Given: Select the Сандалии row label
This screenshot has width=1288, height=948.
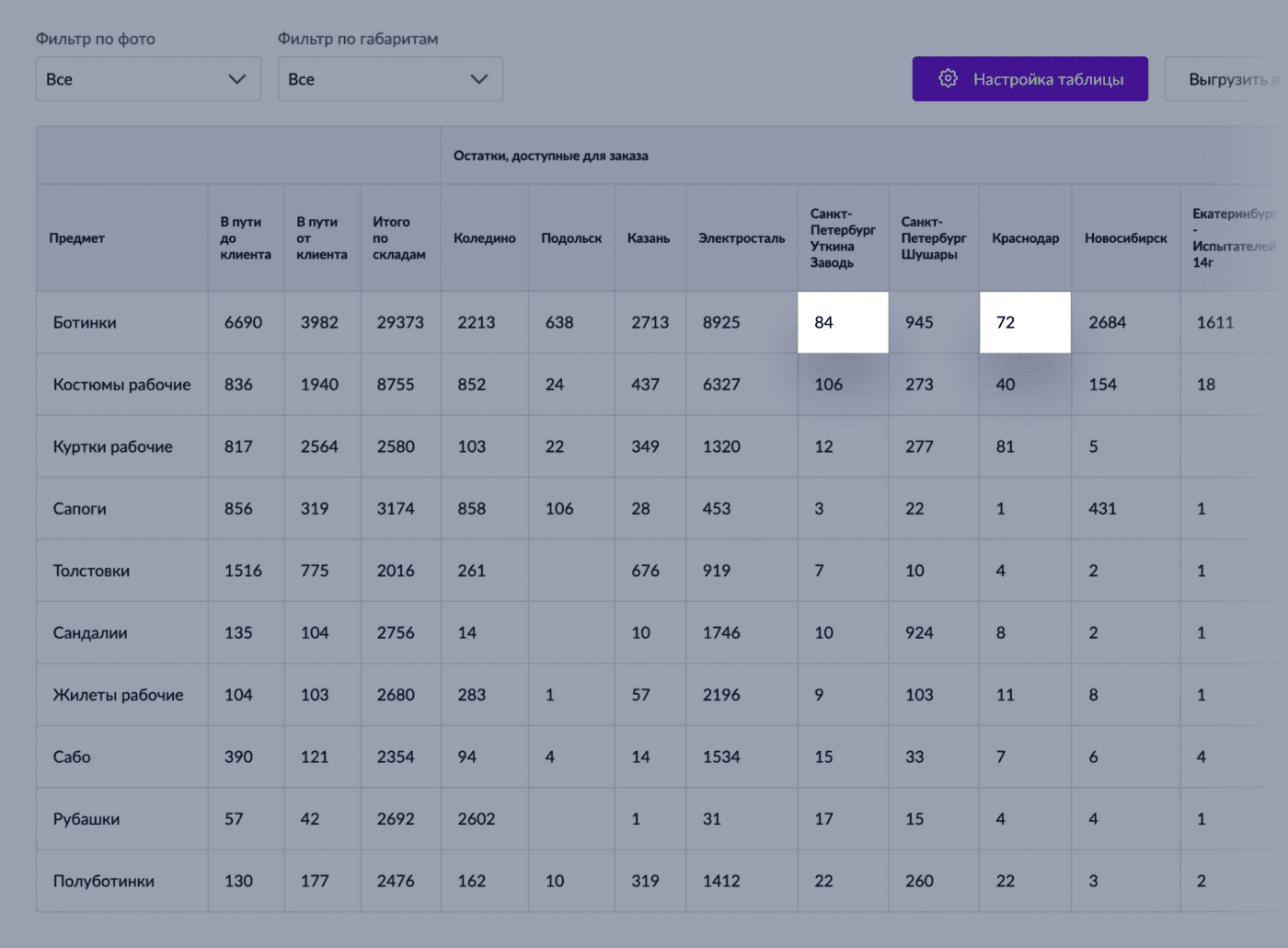Looking at the screenshot, I should tap(90, 632).
